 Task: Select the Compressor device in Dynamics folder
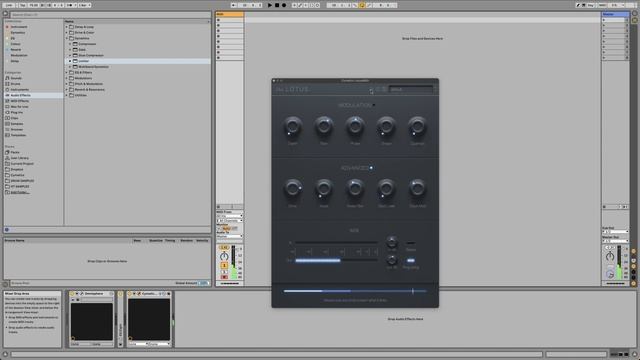tap(87, 44)
